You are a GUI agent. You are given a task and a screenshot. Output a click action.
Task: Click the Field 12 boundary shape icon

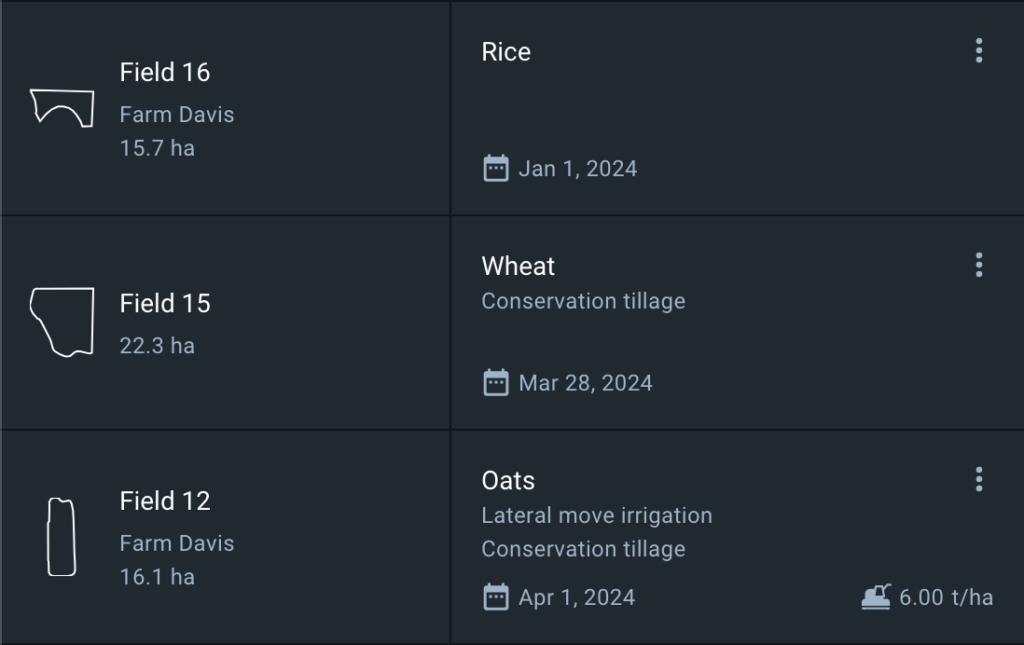pos(62,537)
